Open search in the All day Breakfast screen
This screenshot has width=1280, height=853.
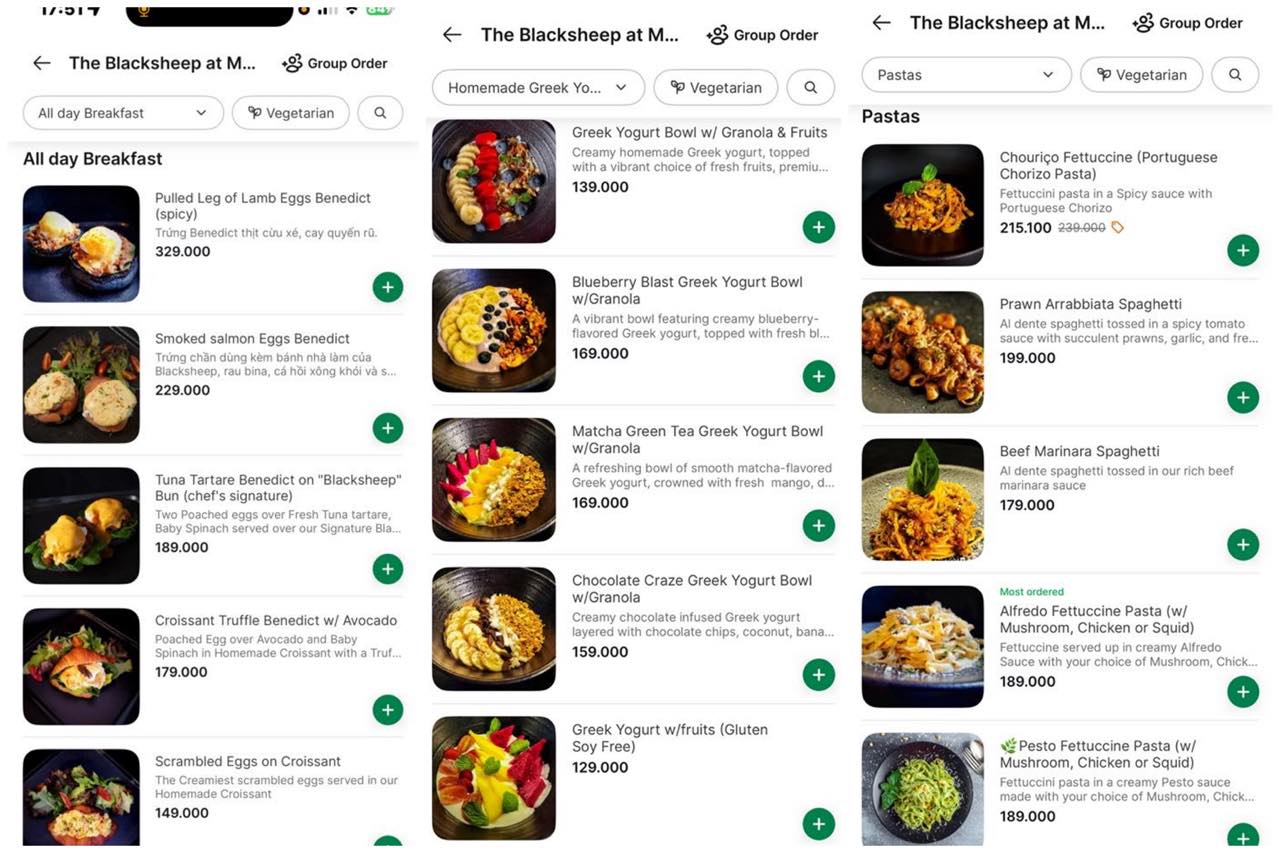pyautogui.click(x=380, y=113)
